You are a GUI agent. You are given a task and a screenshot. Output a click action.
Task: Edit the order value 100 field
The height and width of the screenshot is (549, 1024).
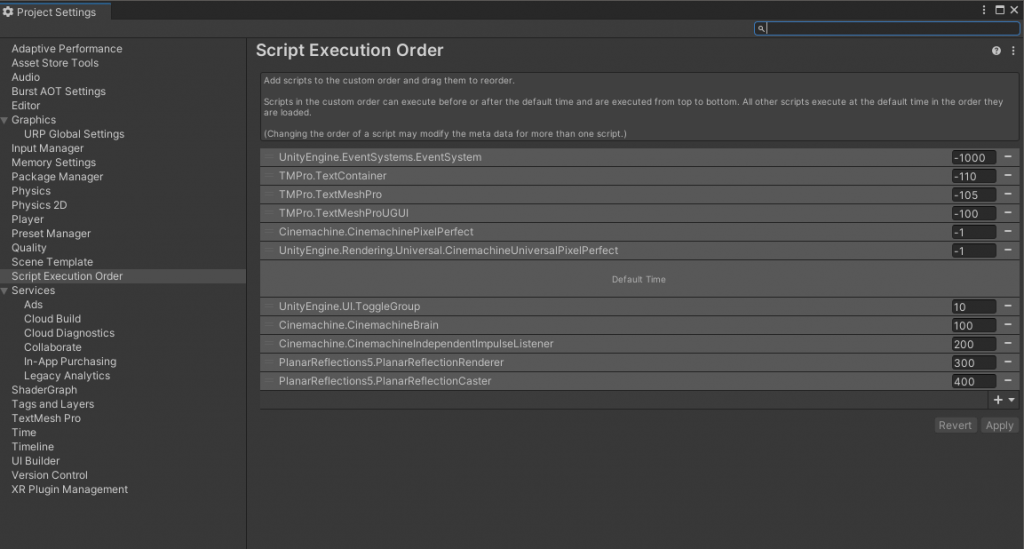tap(973, 325)
